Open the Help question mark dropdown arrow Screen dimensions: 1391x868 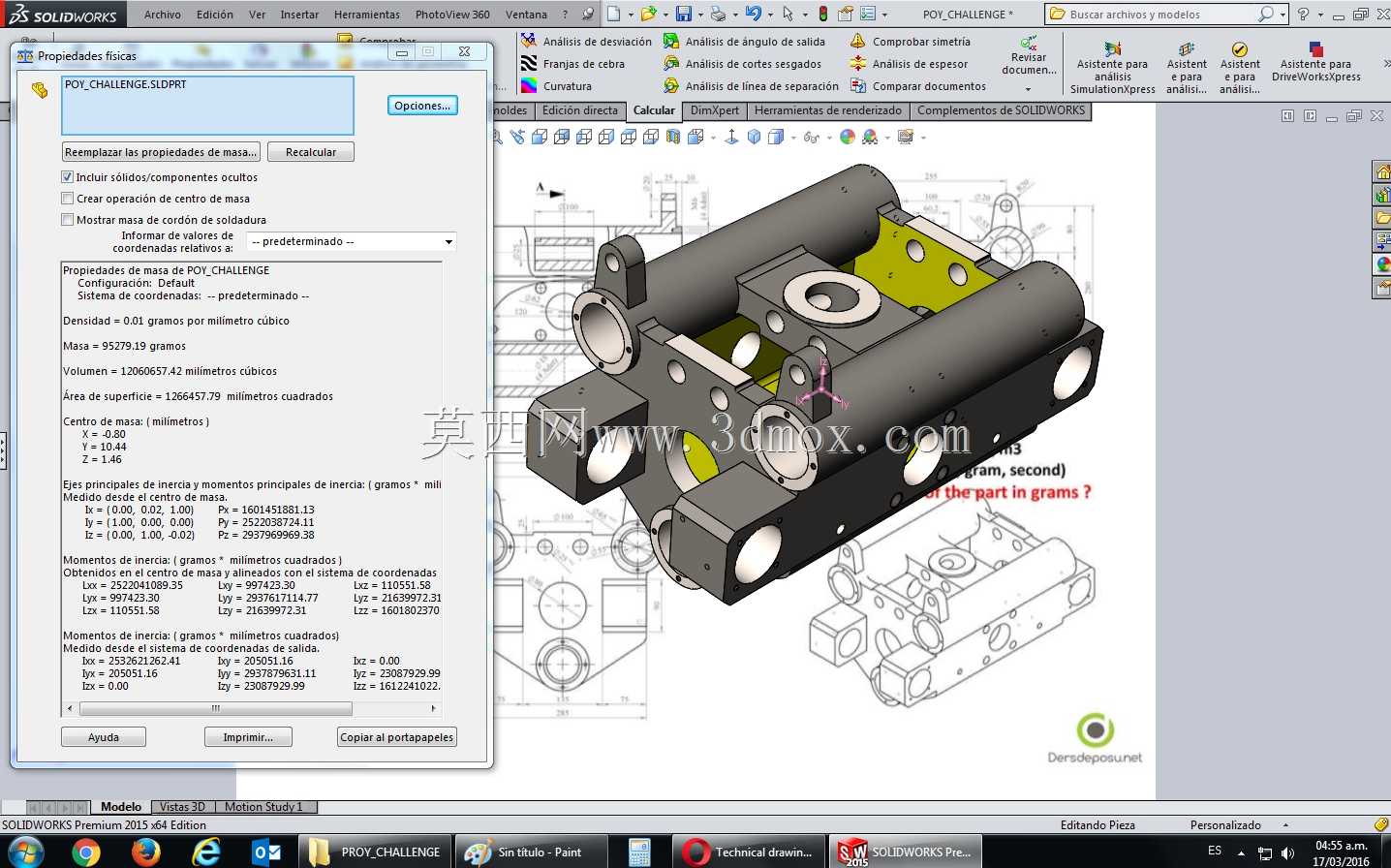(x=1319, y=15)
